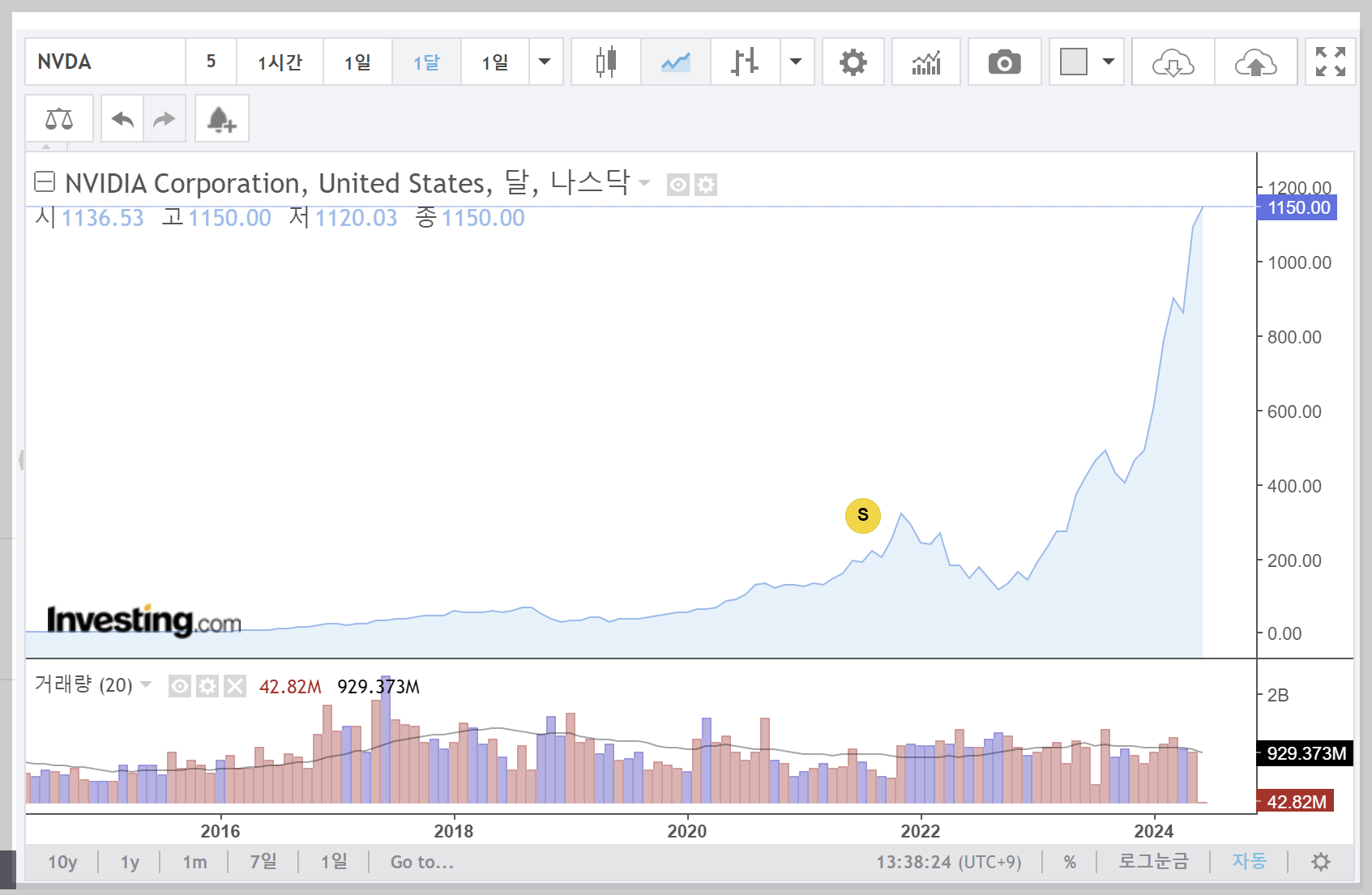Click the 42.82M red volume label
Image resolution: width=1372 pixels, height=895 pixels.
1295,802
